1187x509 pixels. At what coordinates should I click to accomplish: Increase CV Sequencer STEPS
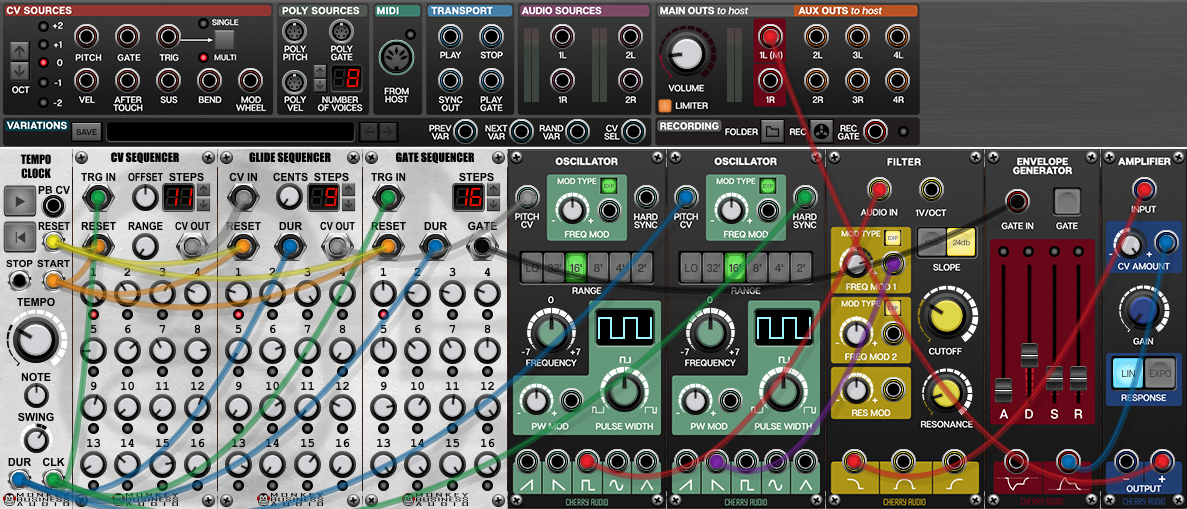coord(203,192)
